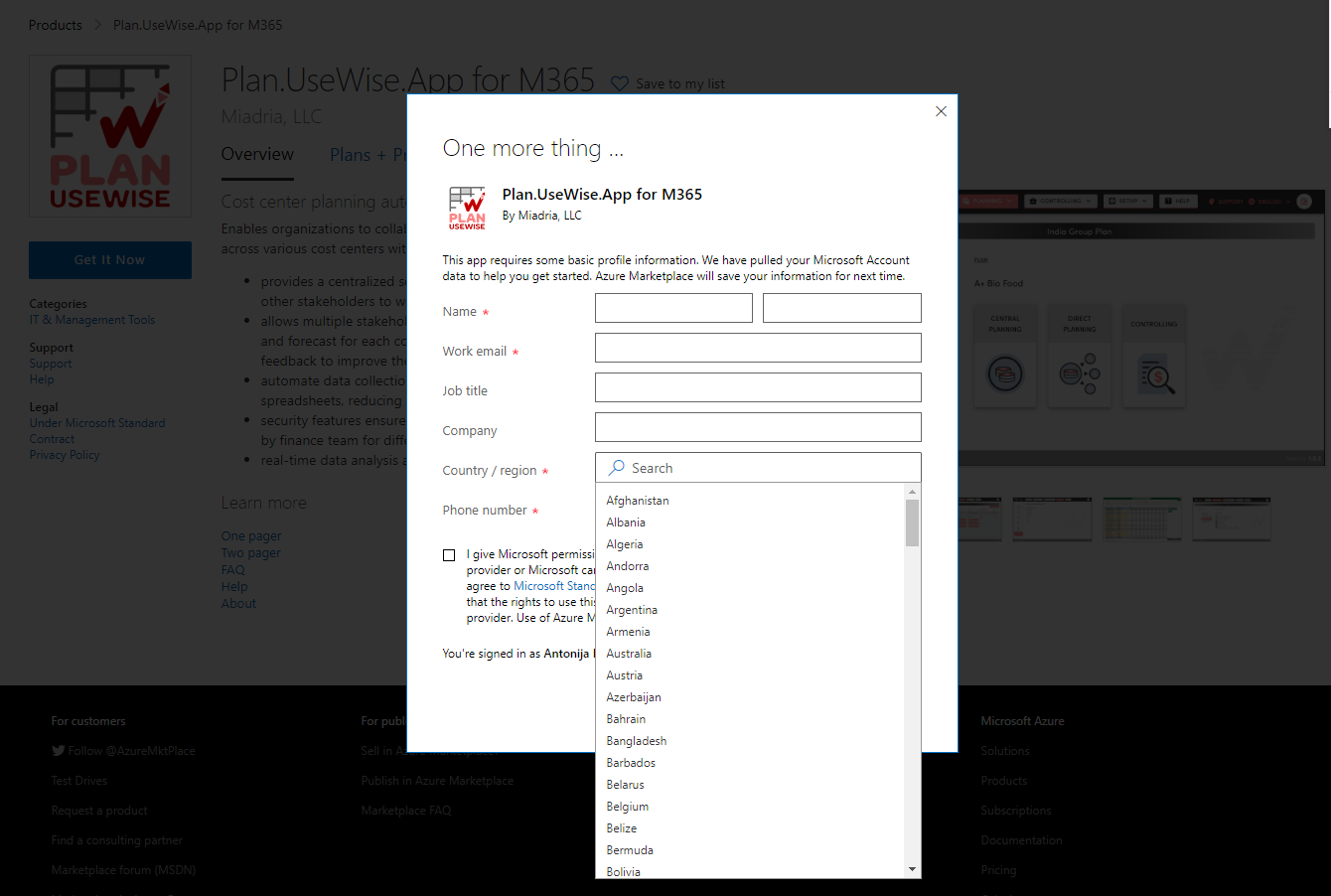The width and height of the screenshot is (1331, 896).
Task: Select Australia from the country list
Action: 750,654
